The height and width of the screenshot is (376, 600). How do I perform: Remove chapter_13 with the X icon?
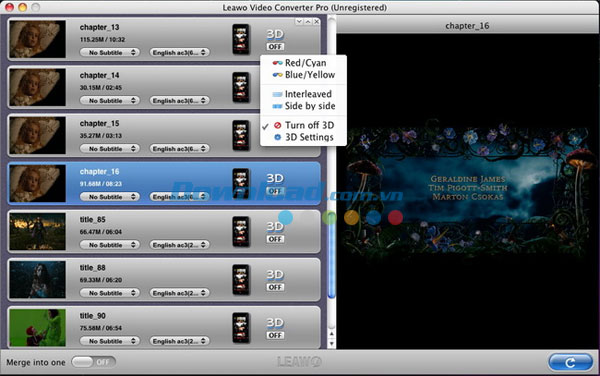(316, 22)
